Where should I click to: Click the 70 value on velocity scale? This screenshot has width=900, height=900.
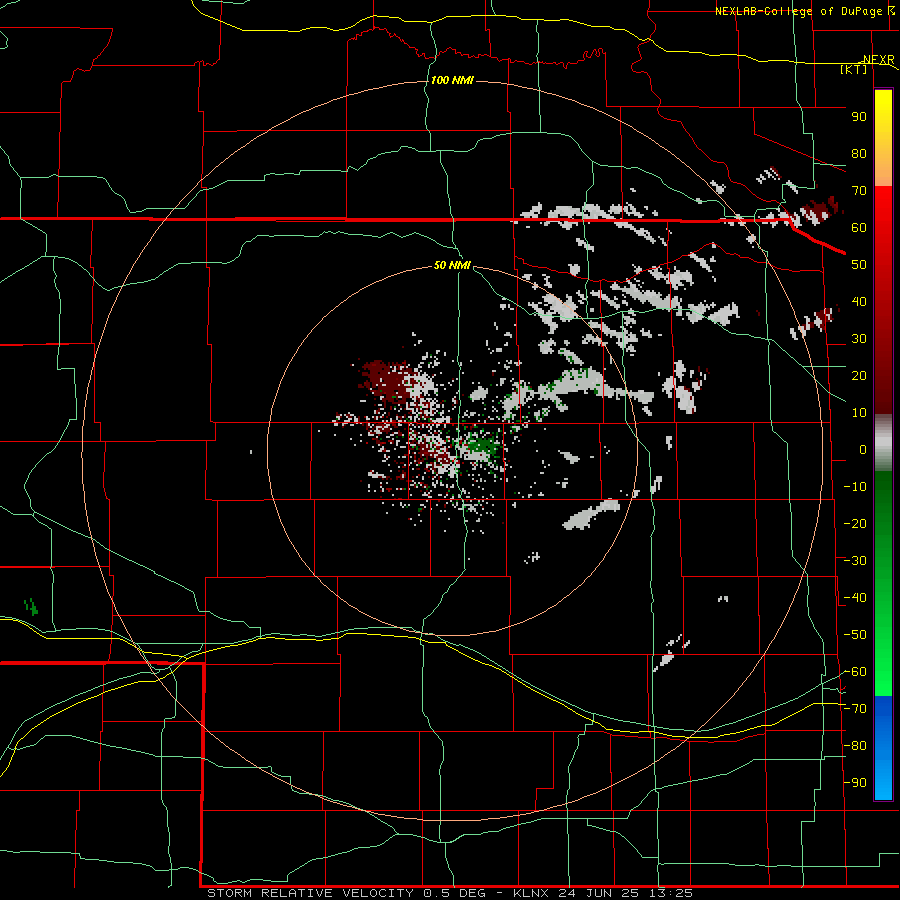tap(859, 191)
